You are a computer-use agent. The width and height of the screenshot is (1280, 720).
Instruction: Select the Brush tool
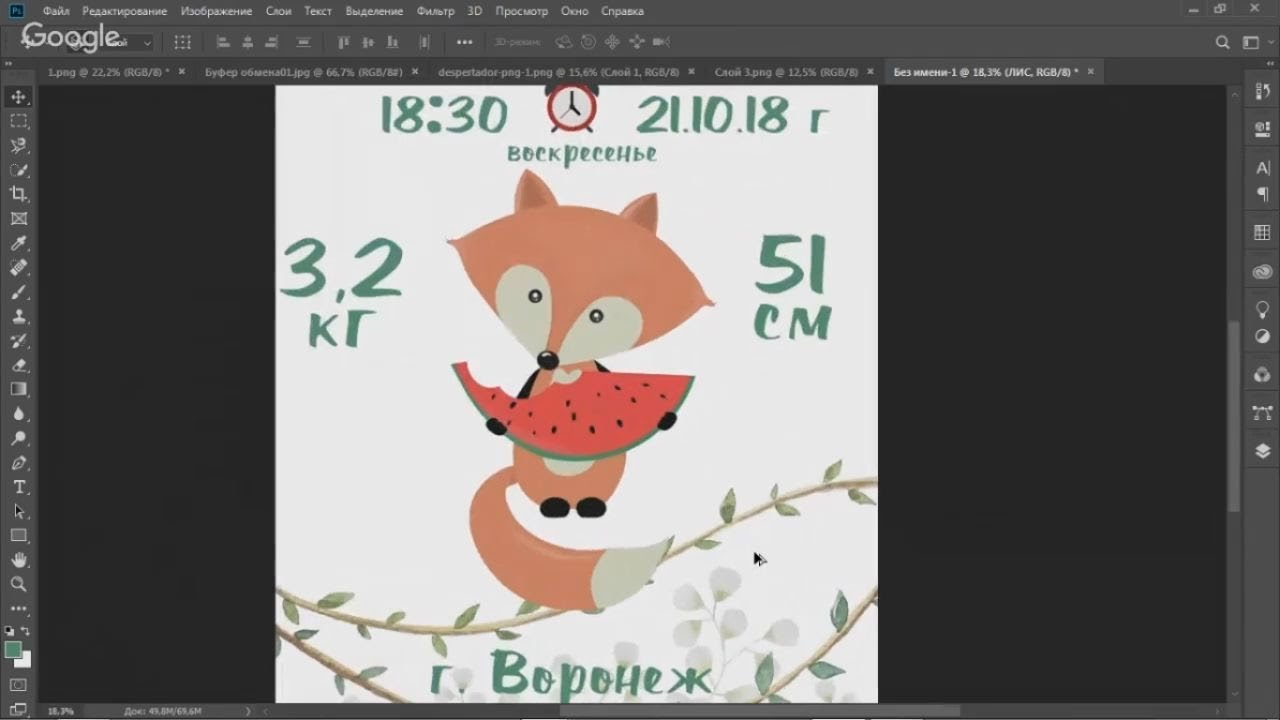pos(19,292)
